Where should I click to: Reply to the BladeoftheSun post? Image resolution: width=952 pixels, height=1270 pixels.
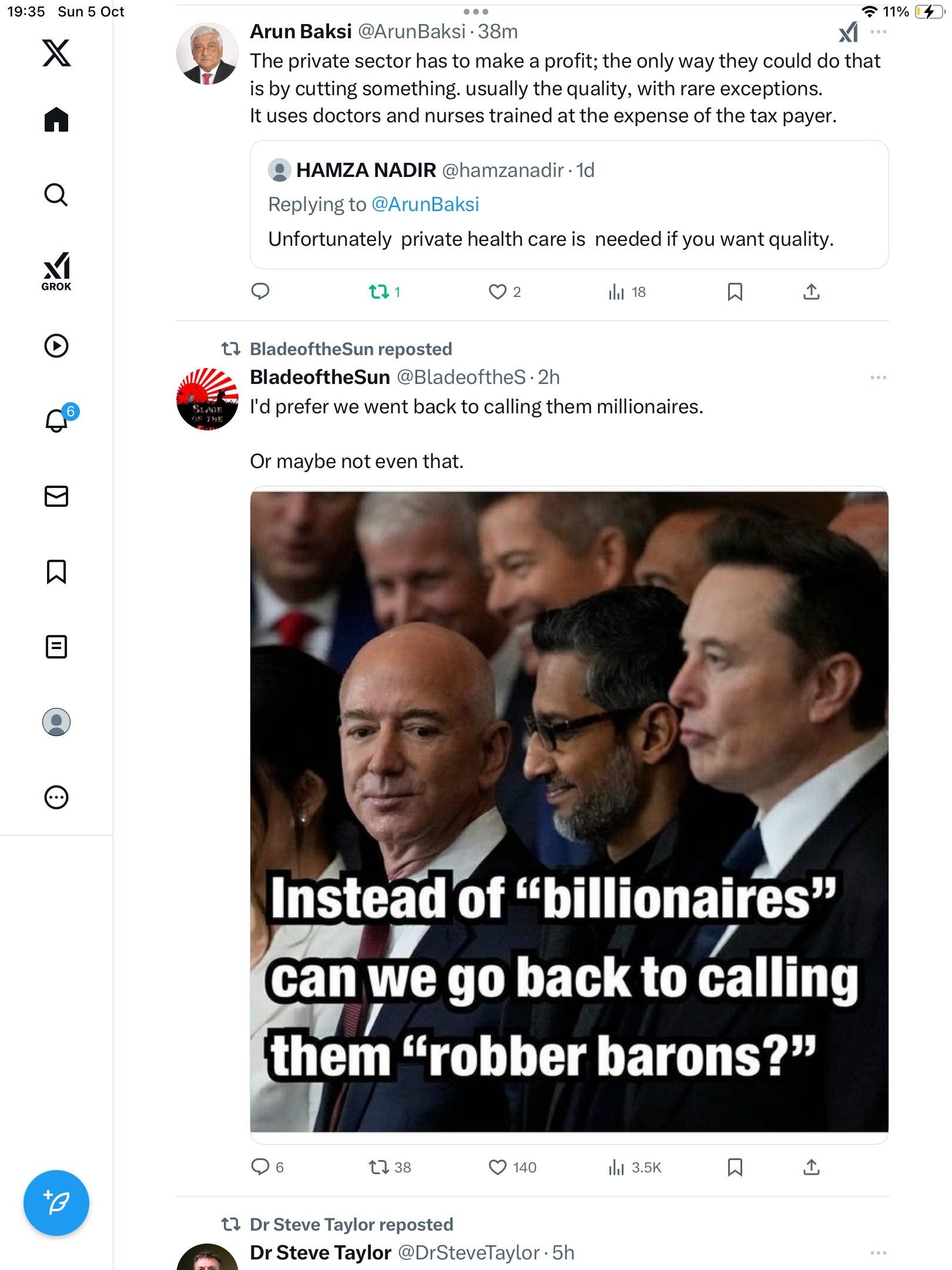coord(260,1167)
